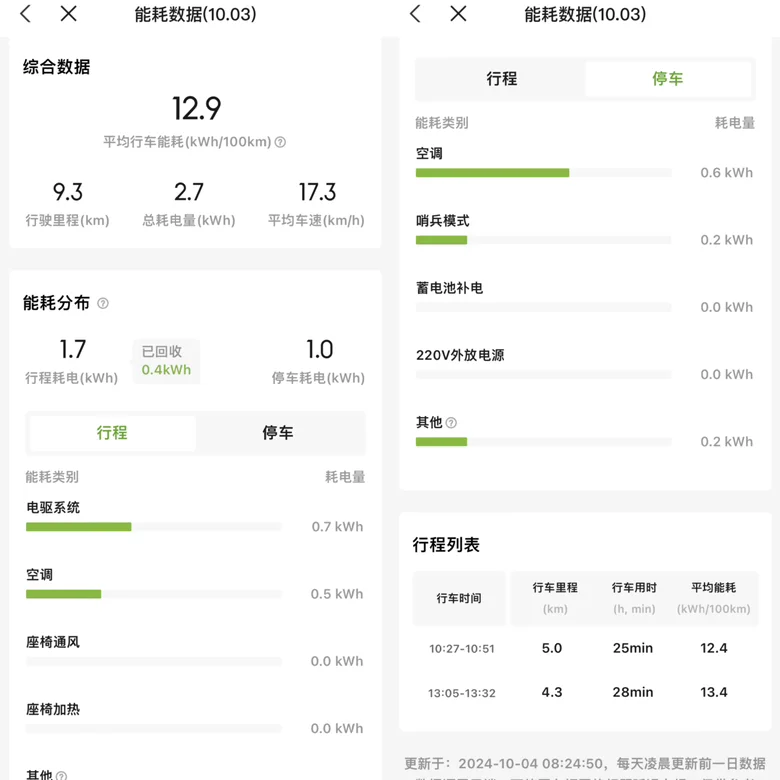Select the 行程 tab under 能耗分布

click(112, 433)
